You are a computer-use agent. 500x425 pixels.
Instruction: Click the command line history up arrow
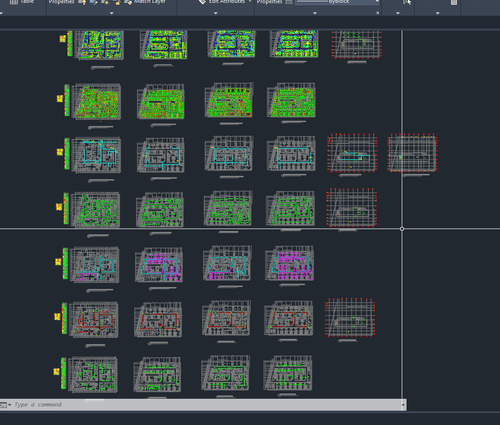click(403, 405)
